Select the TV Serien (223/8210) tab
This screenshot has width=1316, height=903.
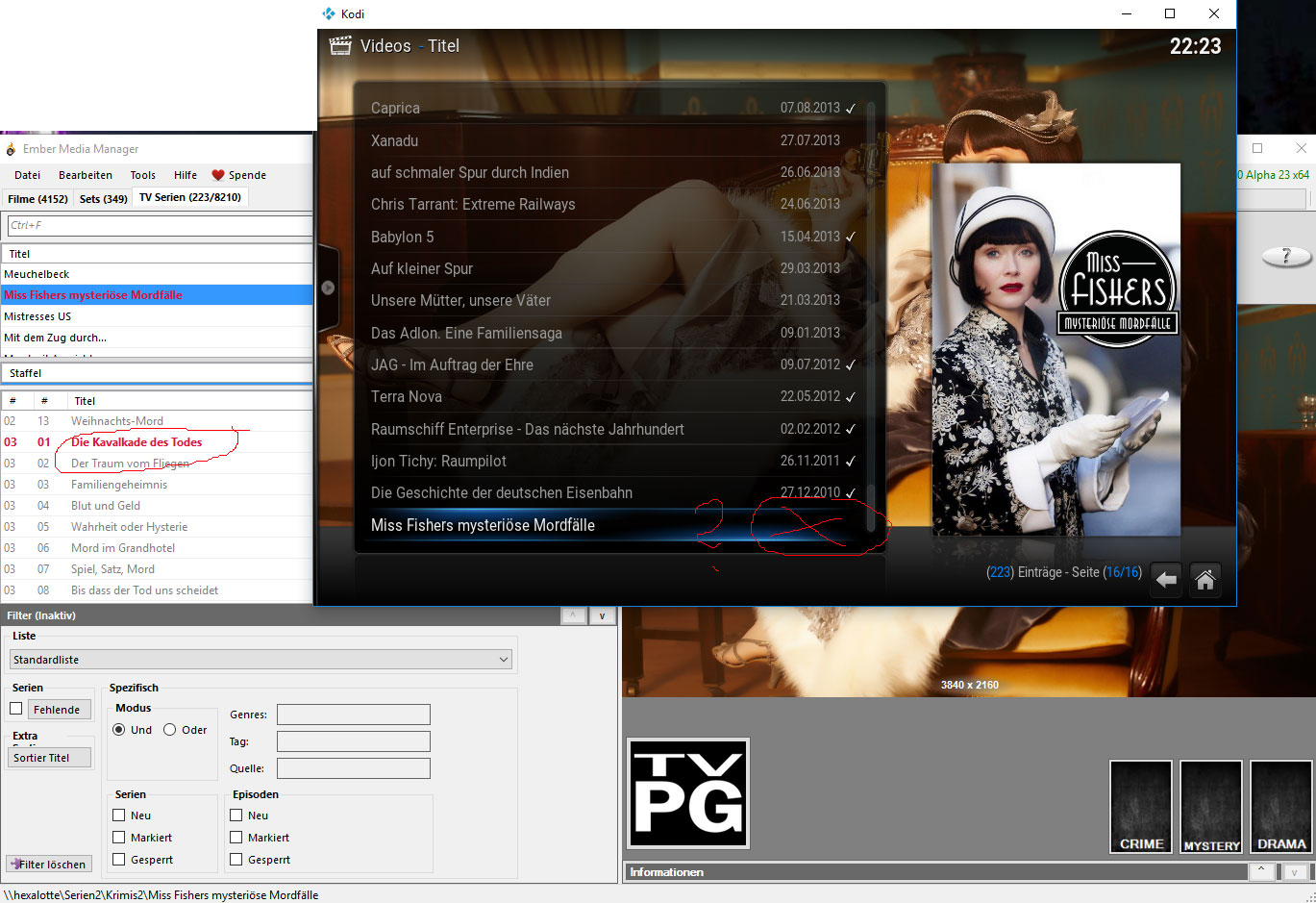[190, 197]
